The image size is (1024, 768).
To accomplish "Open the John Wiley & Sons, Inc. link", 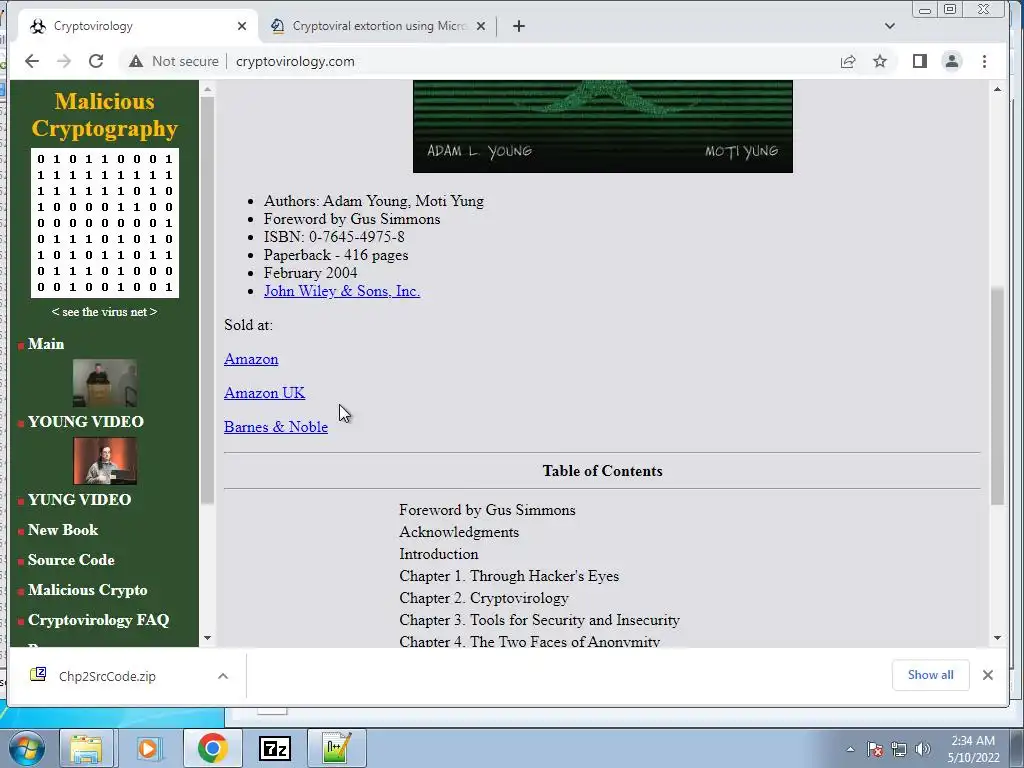I will tap(342, 291).
